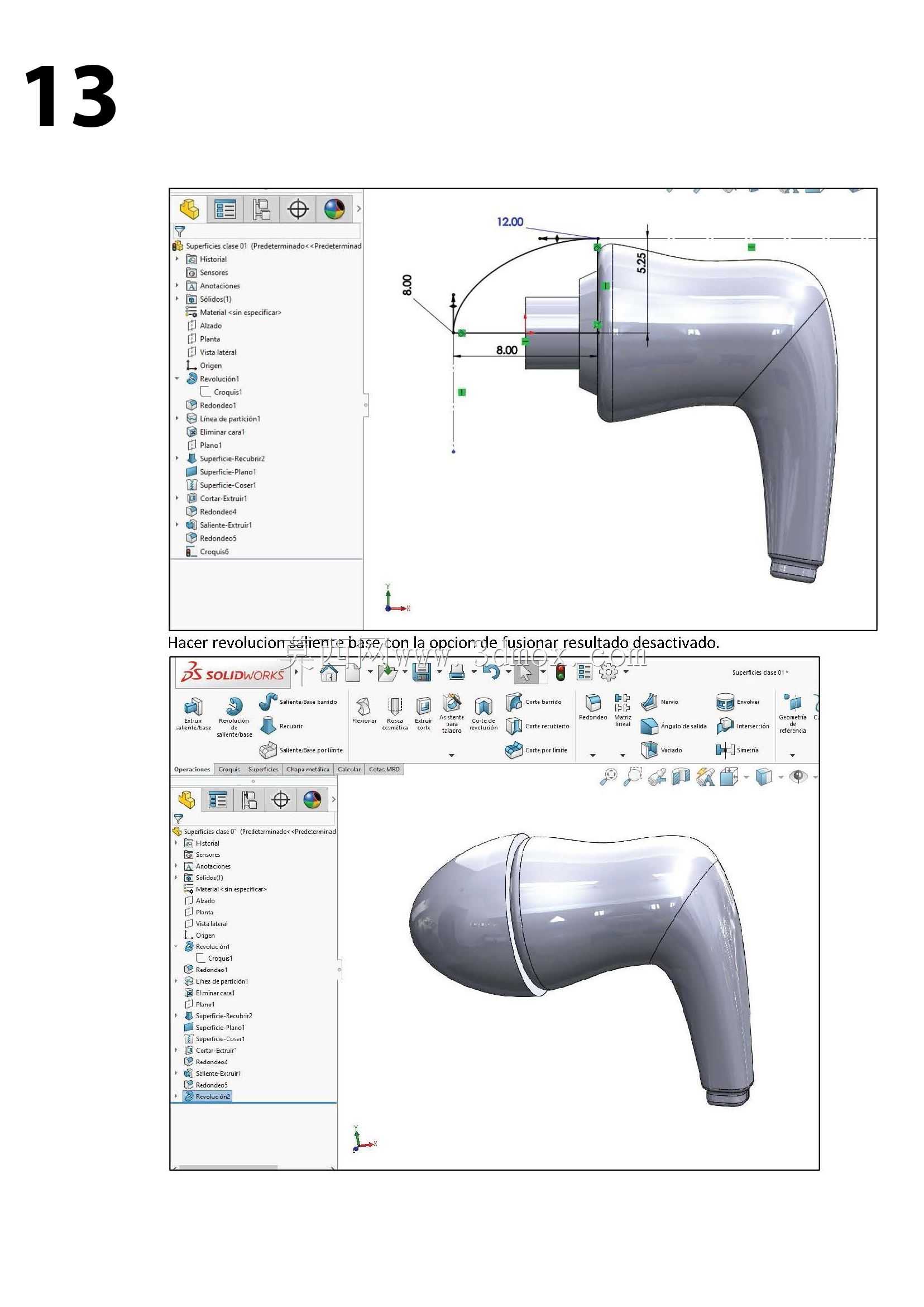The height and width of the screenshot is (1307, 924).
Task: Open DisplayManager color sphere tab, upper screenshot
Action: click(x=334, y=209)
